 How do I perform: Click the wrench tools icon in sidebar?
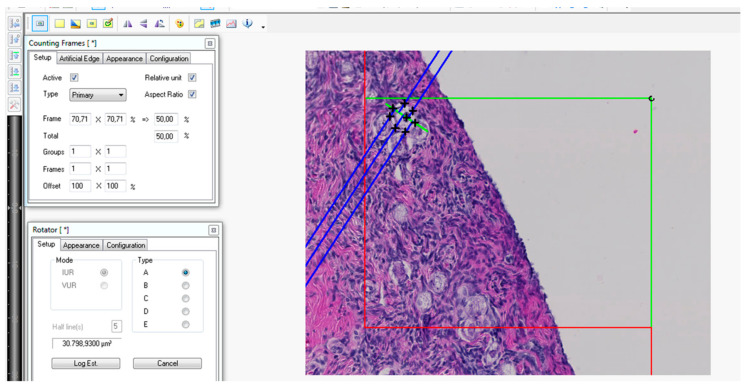point(15,105)
